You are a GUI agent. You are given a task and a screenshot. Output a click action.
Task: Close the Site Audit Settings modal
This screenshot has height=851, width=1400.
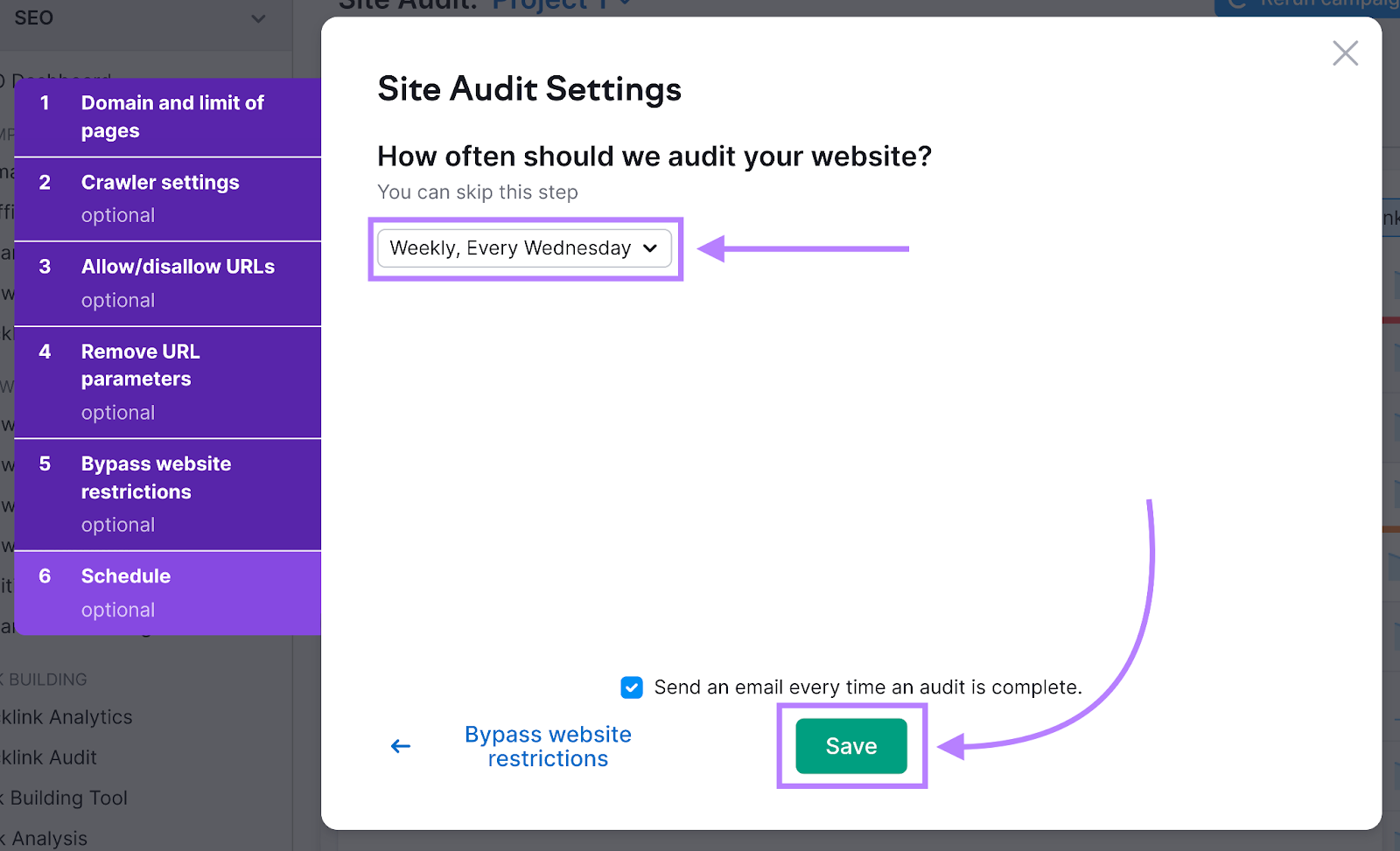coord(1345,52)
